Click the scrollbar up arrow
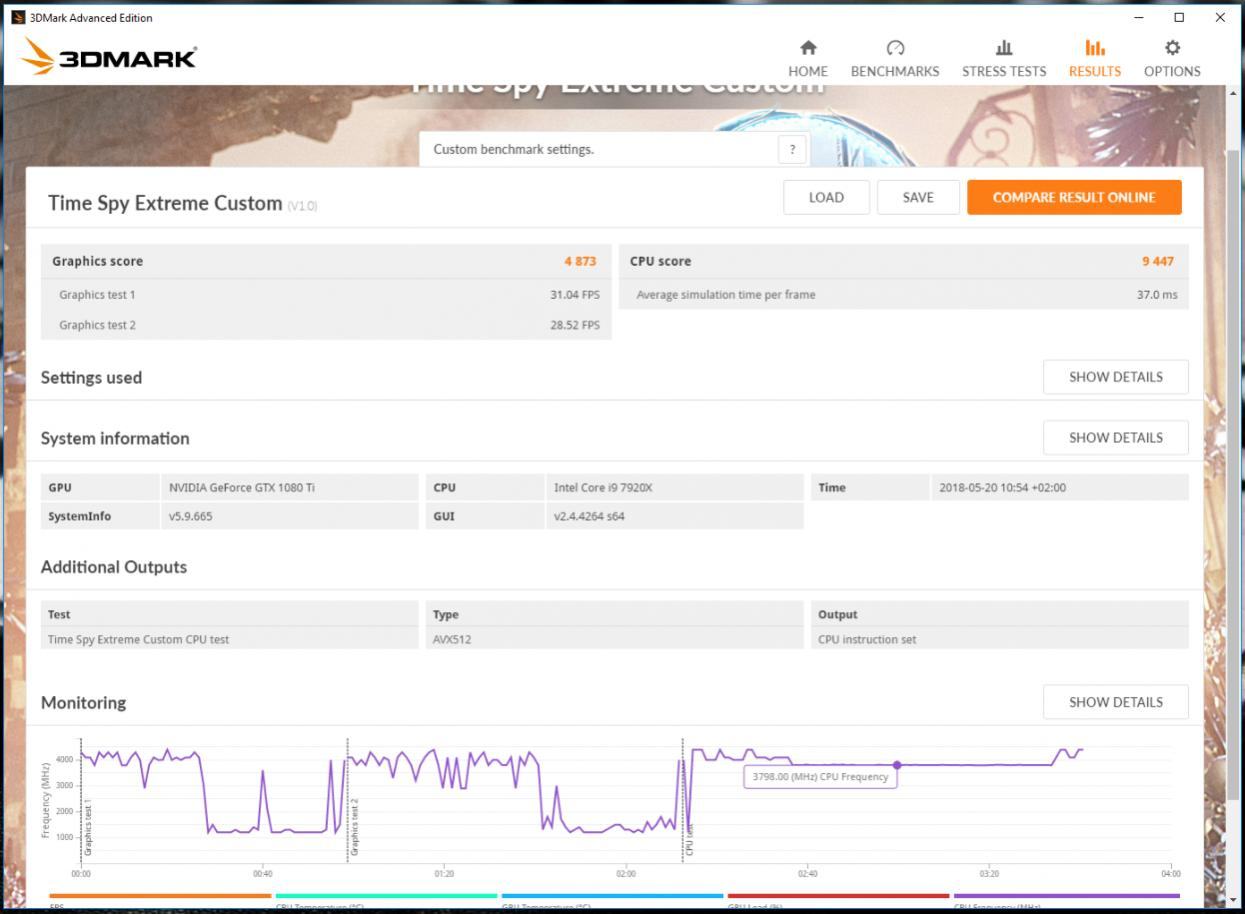This screenshot has width=1245, height=914. coord(1232,93)
